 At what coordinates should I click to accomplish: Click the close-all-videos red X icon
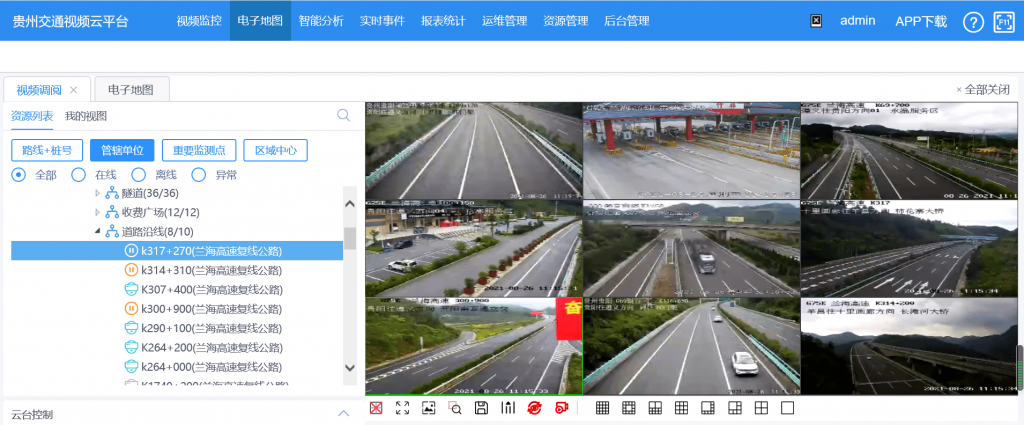[376, 408]
